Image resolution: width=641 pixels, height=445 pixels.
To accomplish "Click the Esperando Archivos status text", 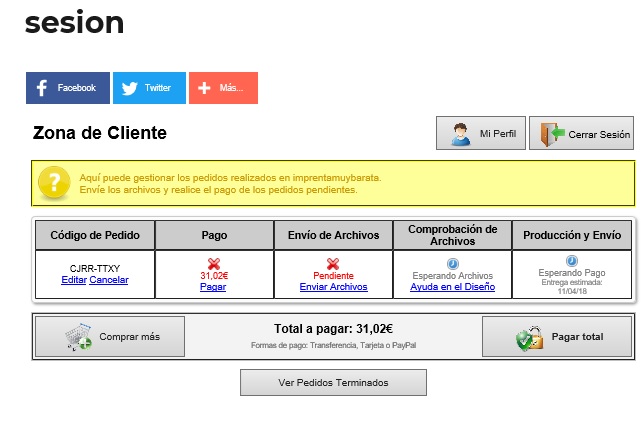I will (x=453, y=276).
